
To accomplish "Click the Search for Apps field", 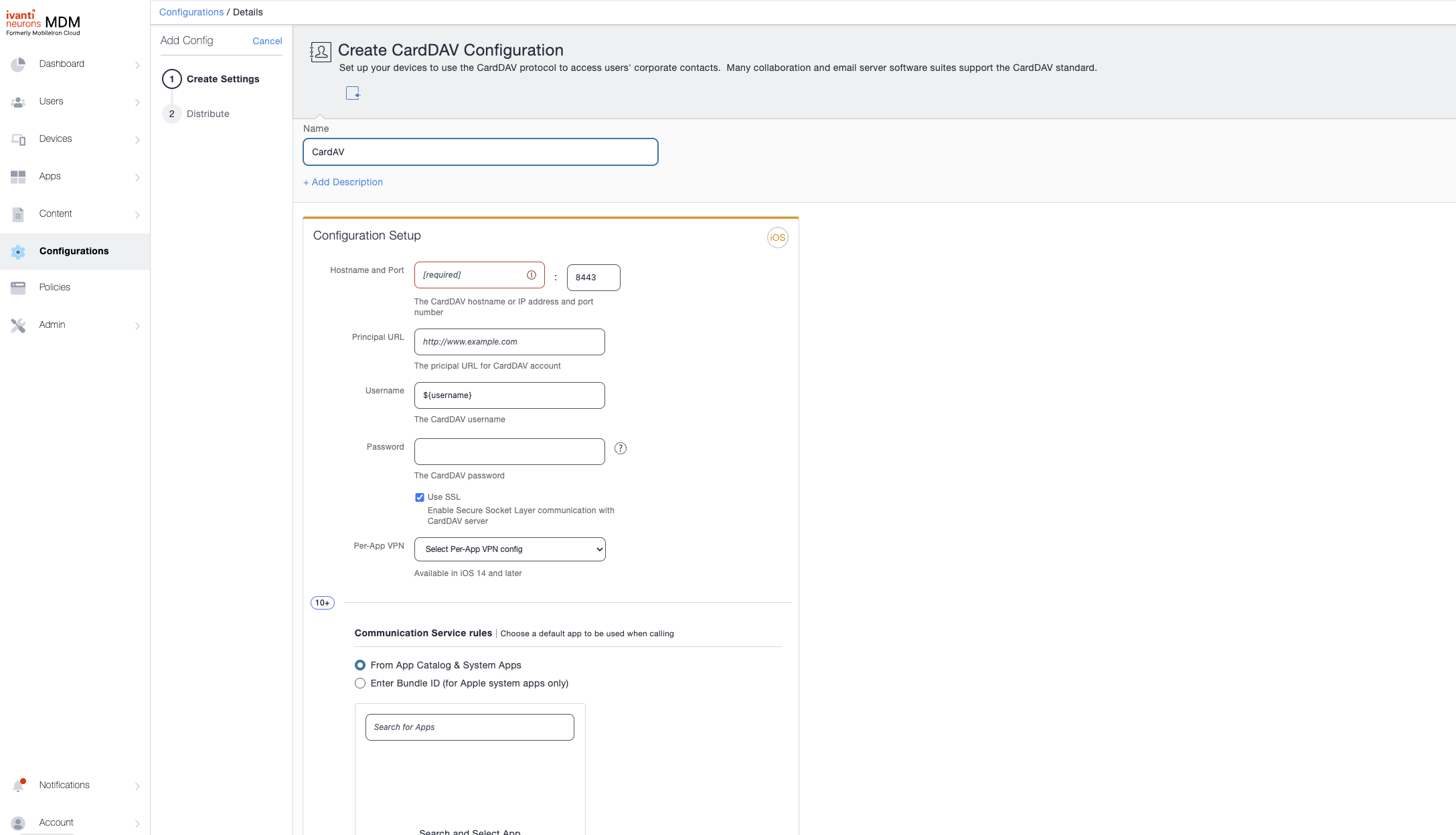I will (x=469, y=727).
